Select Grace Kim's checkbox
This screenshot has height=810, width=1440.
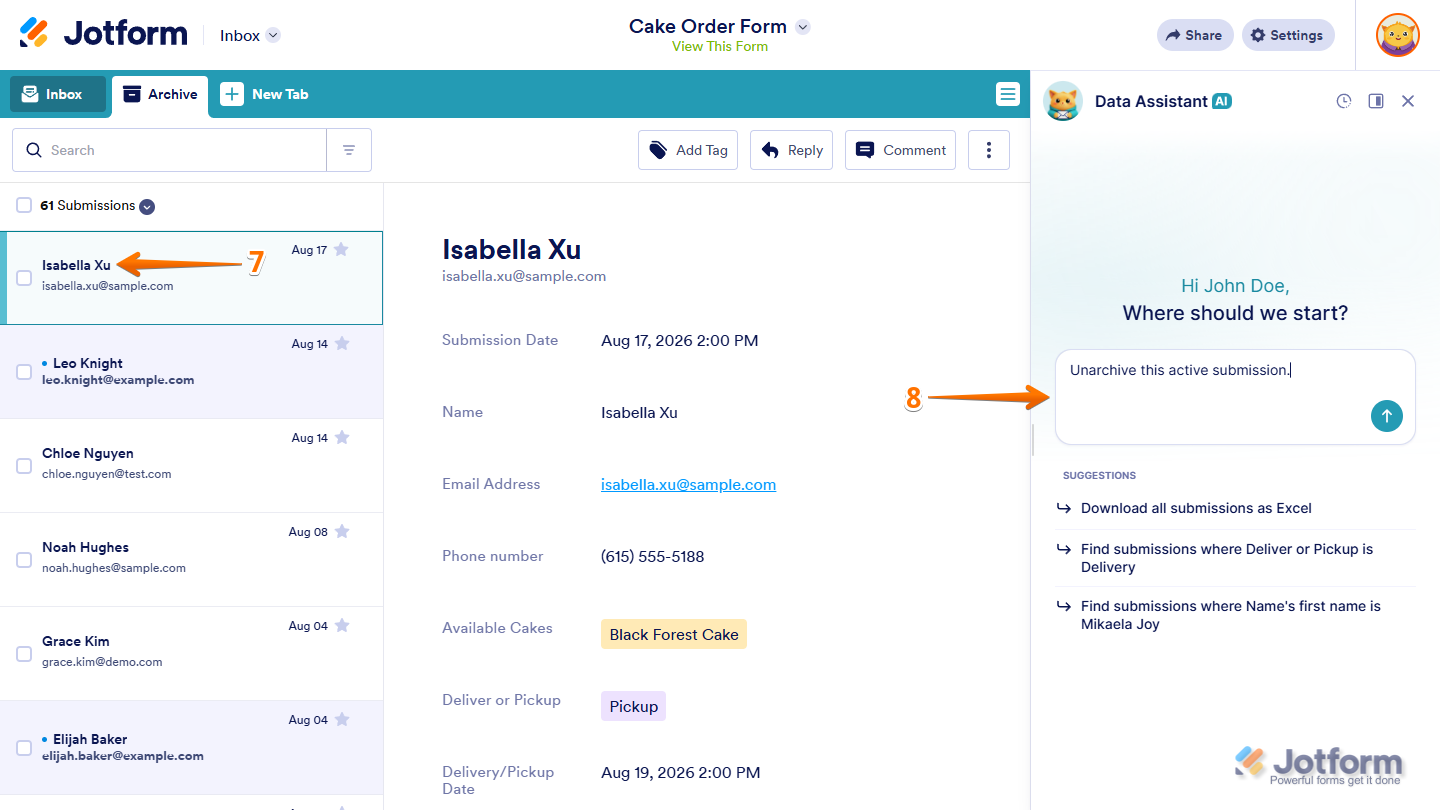tap(24, 654)
